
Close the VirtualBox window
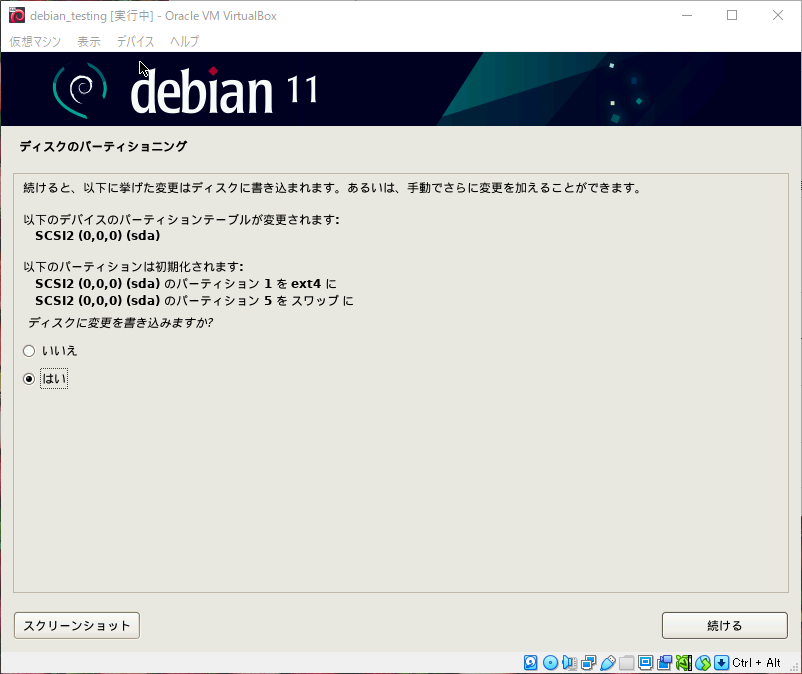777,15
